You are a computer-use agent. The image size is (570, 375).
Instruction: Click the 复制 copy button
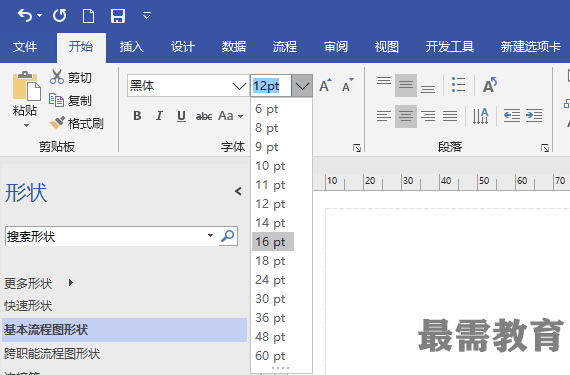[70, 100]
